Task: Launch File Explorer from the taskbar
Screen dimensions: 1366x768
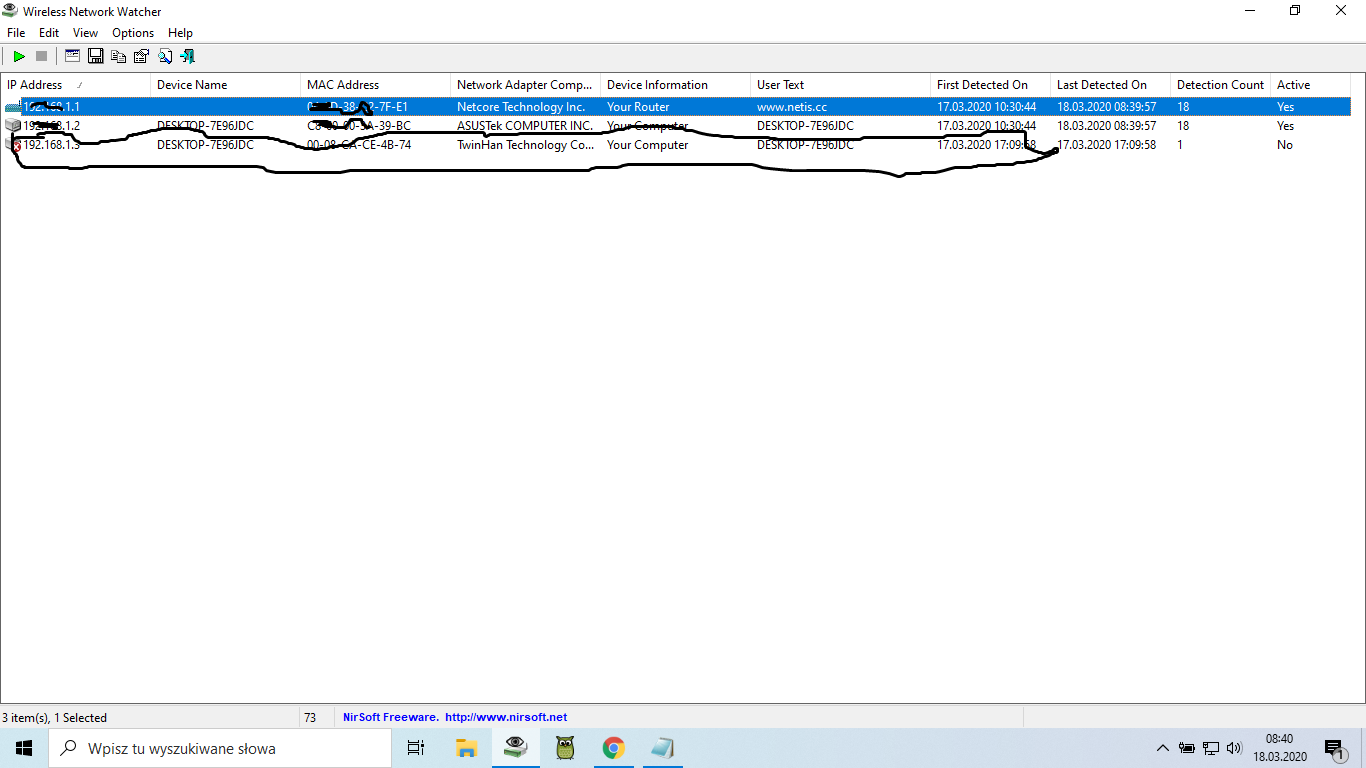Action: [466, 748]
